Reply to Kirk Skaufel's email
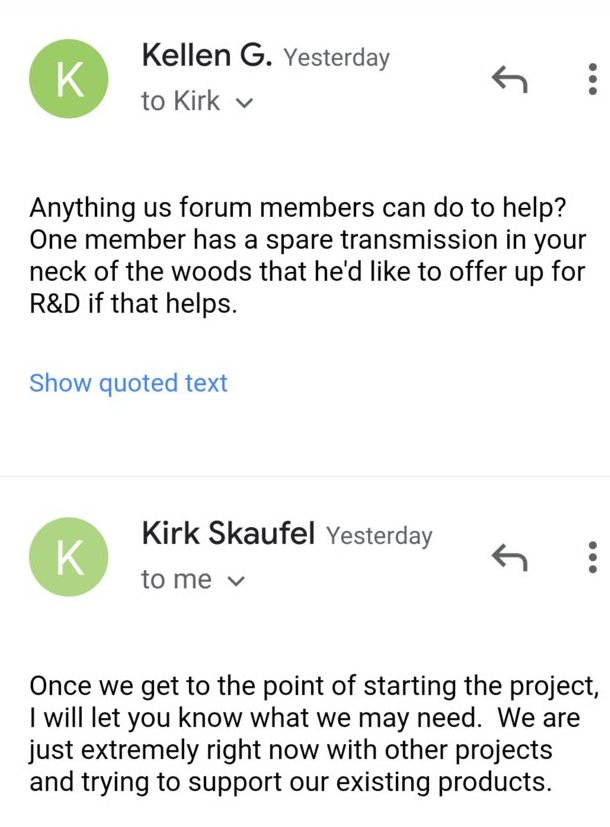610x827 pixels. (x=509, y=557)
